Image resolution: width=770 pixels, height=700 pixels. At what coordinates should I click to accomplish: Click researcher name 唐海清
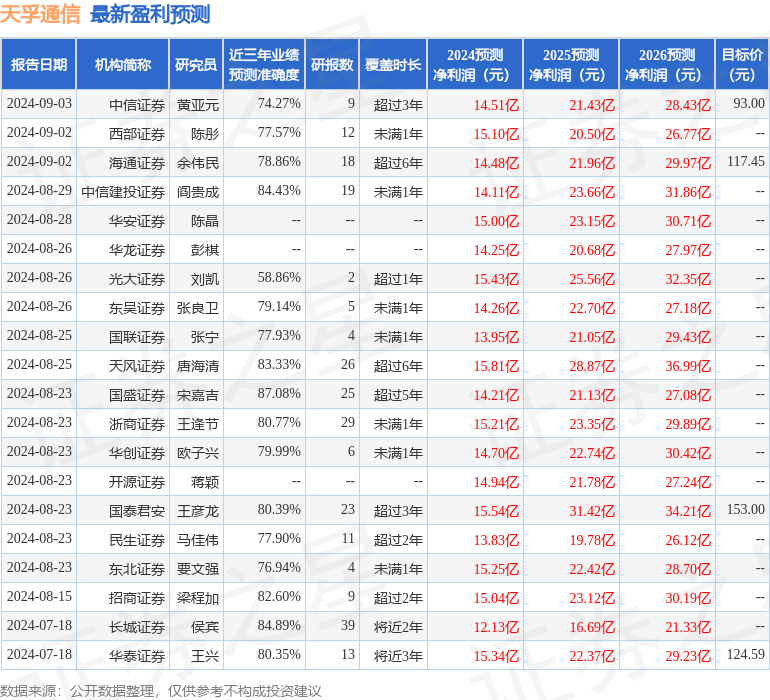[198, 365]
